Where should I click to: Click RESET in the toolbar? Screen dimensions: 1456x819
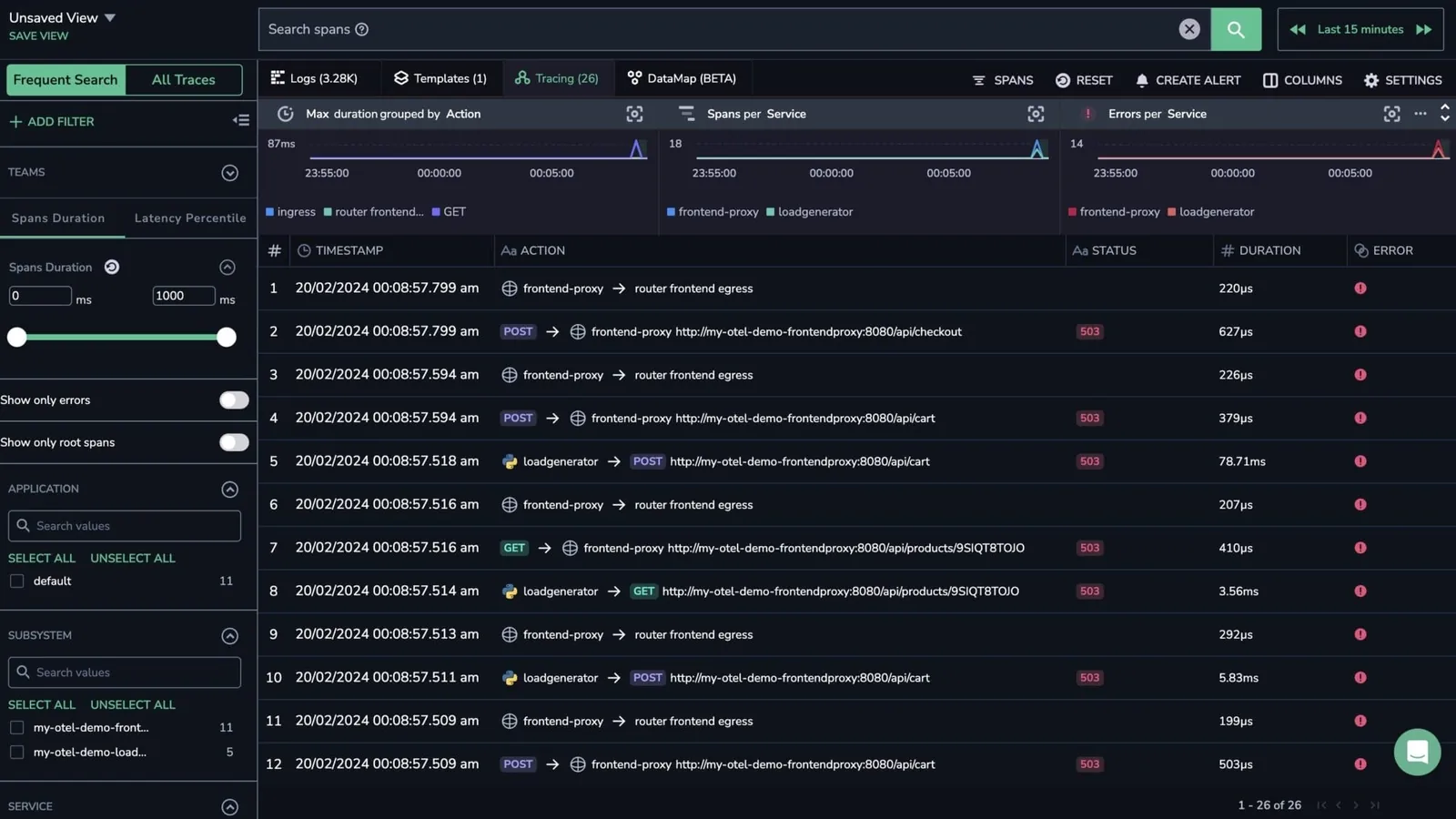click(x=1083, y=80)
